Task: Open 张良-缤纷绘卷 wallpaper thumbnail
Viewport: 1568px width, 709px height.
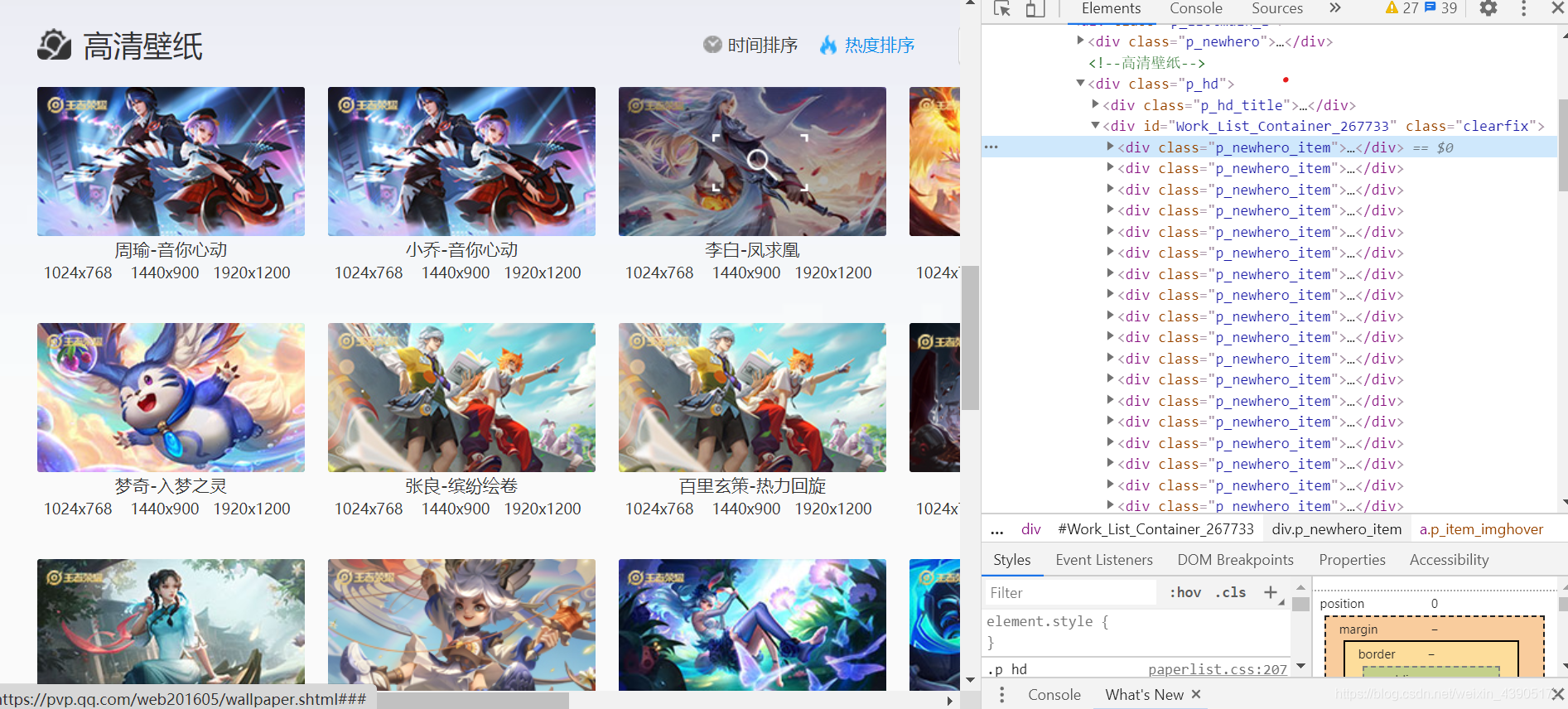Action: tap(461, 398)
